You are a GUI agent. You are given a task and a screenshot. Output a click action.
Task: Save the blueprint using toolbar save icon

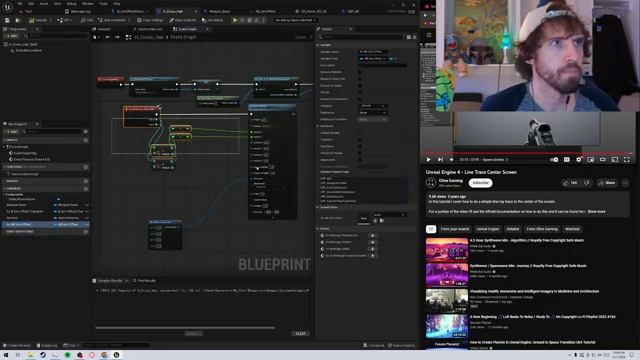[7, 20]
